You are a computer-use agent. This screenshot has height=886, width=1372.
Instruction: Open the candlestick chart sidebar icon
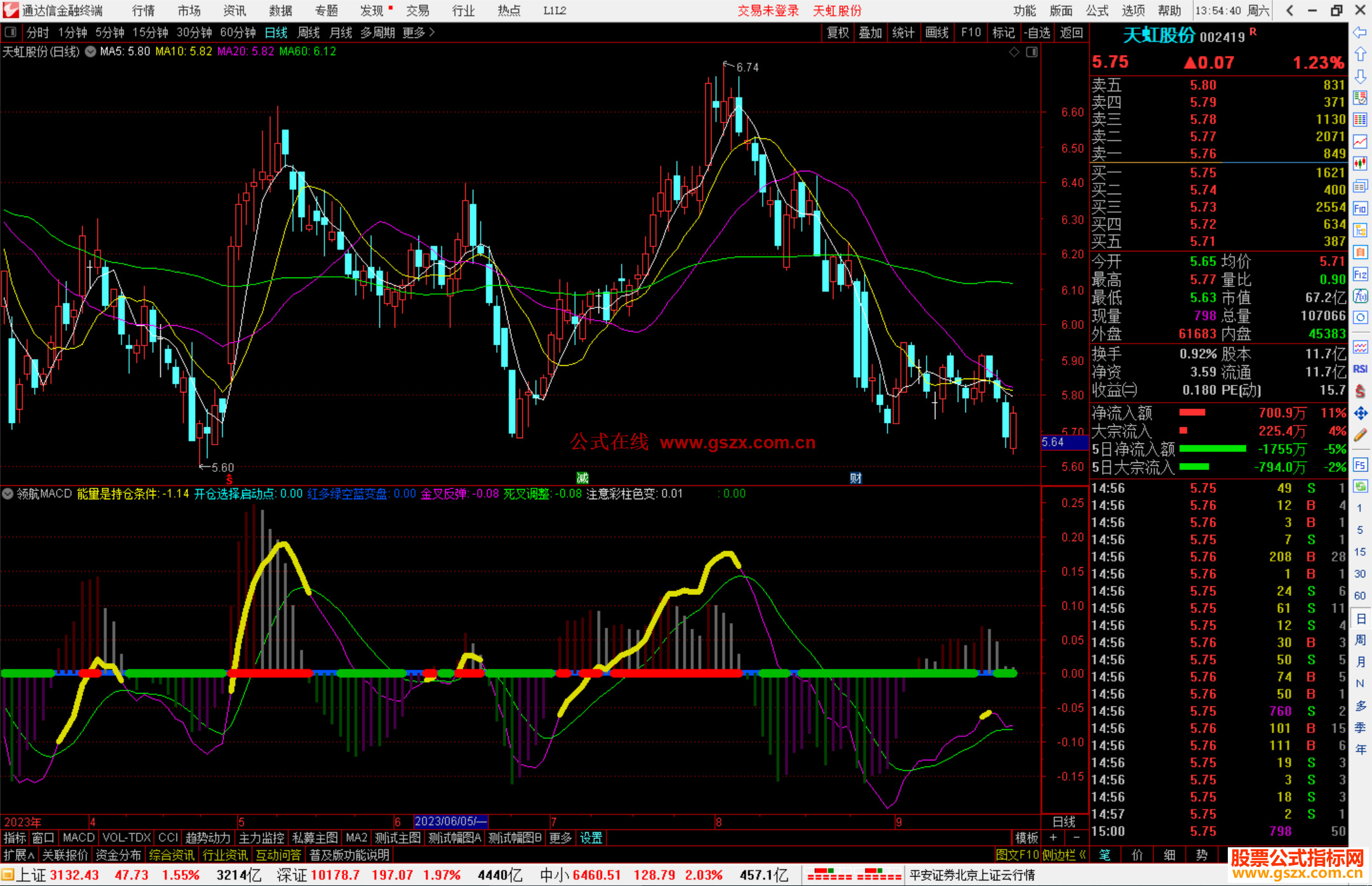(x=1360, y=164)
